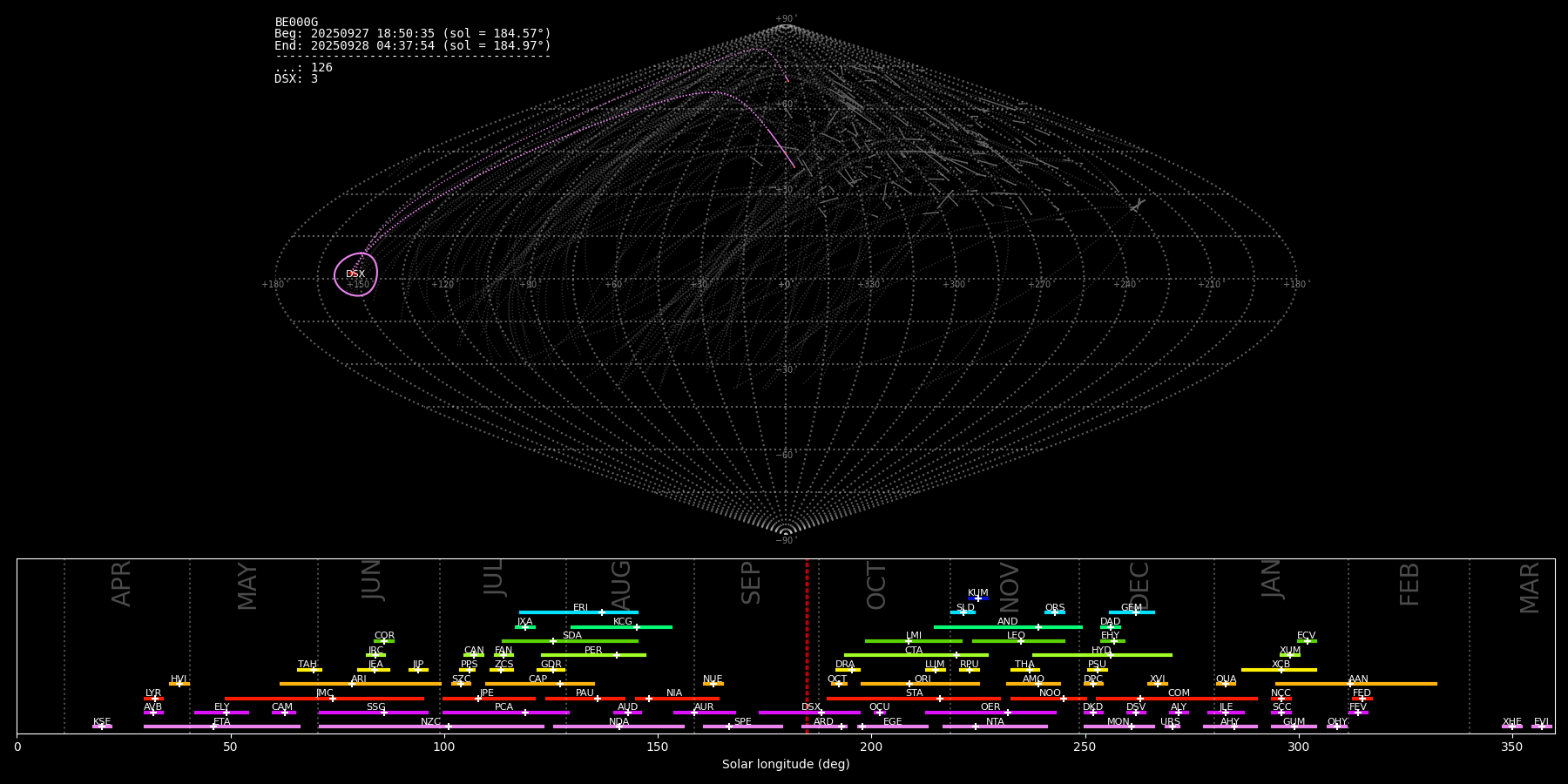Click the OCT month label
The height and width of the screenshot is (784, 1568).
877,585
